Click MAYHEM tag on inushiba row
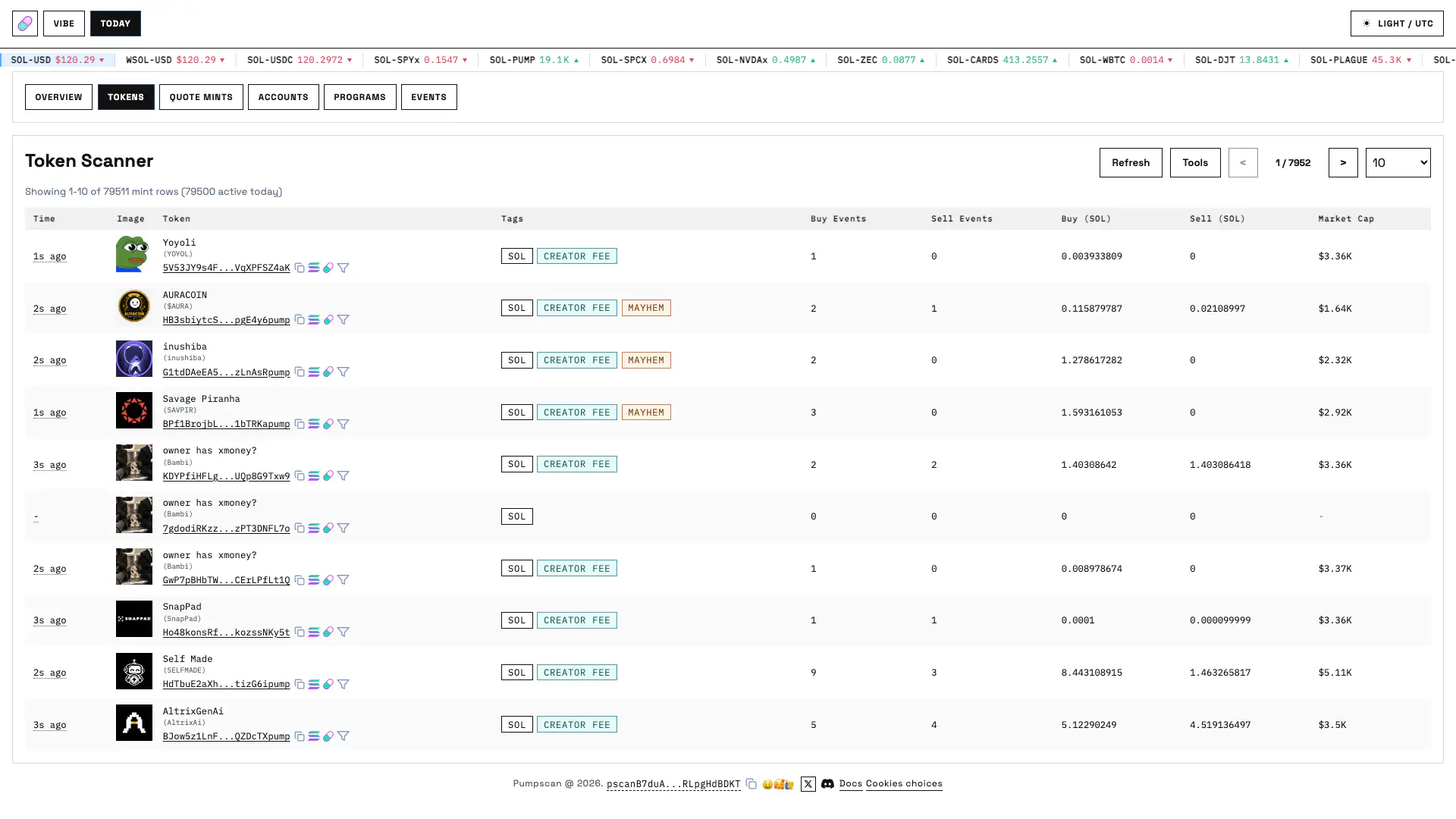Image resolution: width=1456 pixels, height=819 pixels. pyautogui.click(x=646, y=360)
